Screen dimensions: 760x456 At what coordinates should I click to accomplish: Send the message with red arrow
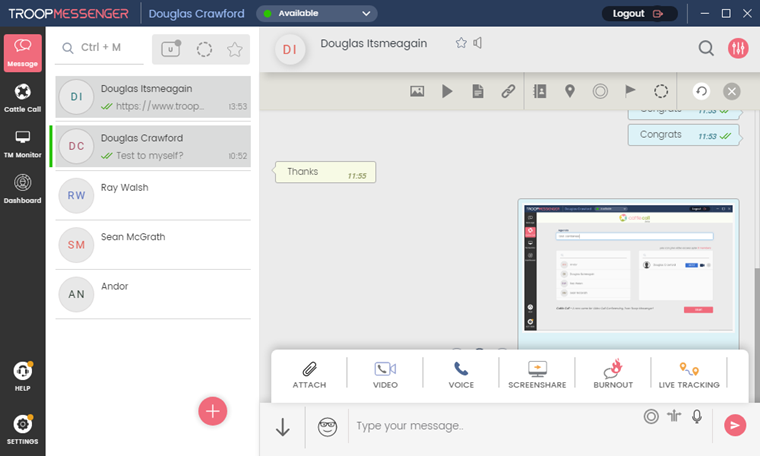(x=735, y=425)
